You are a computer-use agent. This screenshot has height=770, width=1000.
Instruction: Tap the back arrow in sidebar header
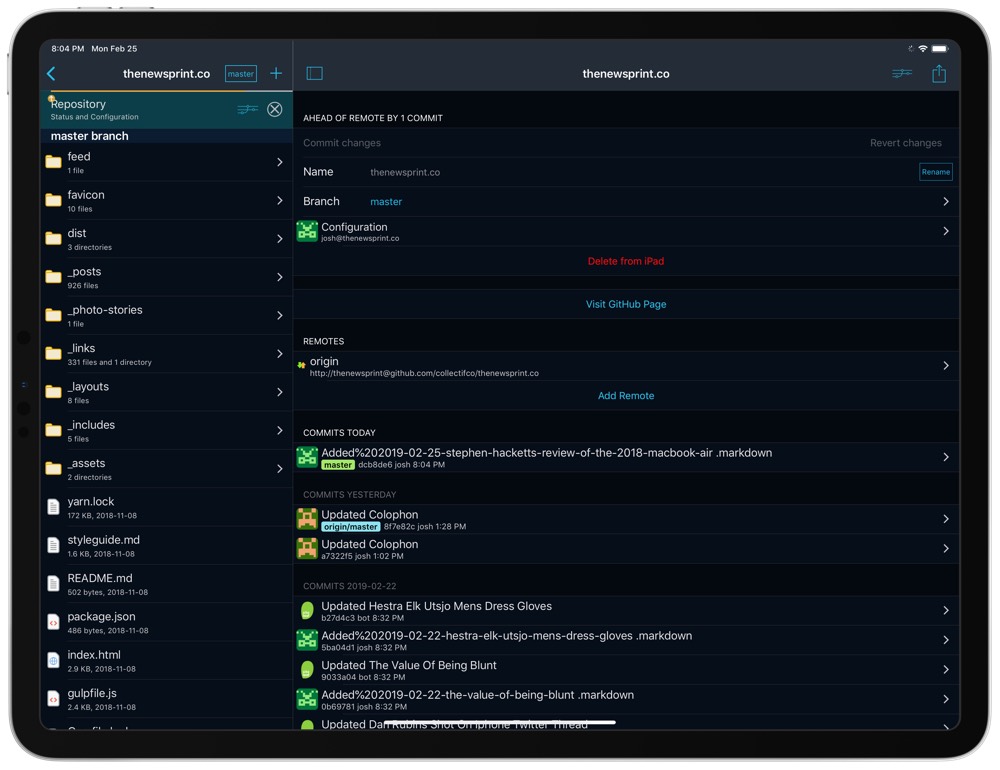tap(52, 74)
